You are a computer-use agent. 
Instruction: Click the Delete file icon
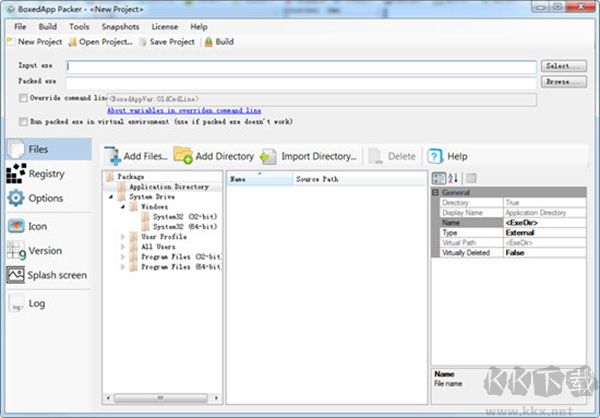click(x=375, y=156)
